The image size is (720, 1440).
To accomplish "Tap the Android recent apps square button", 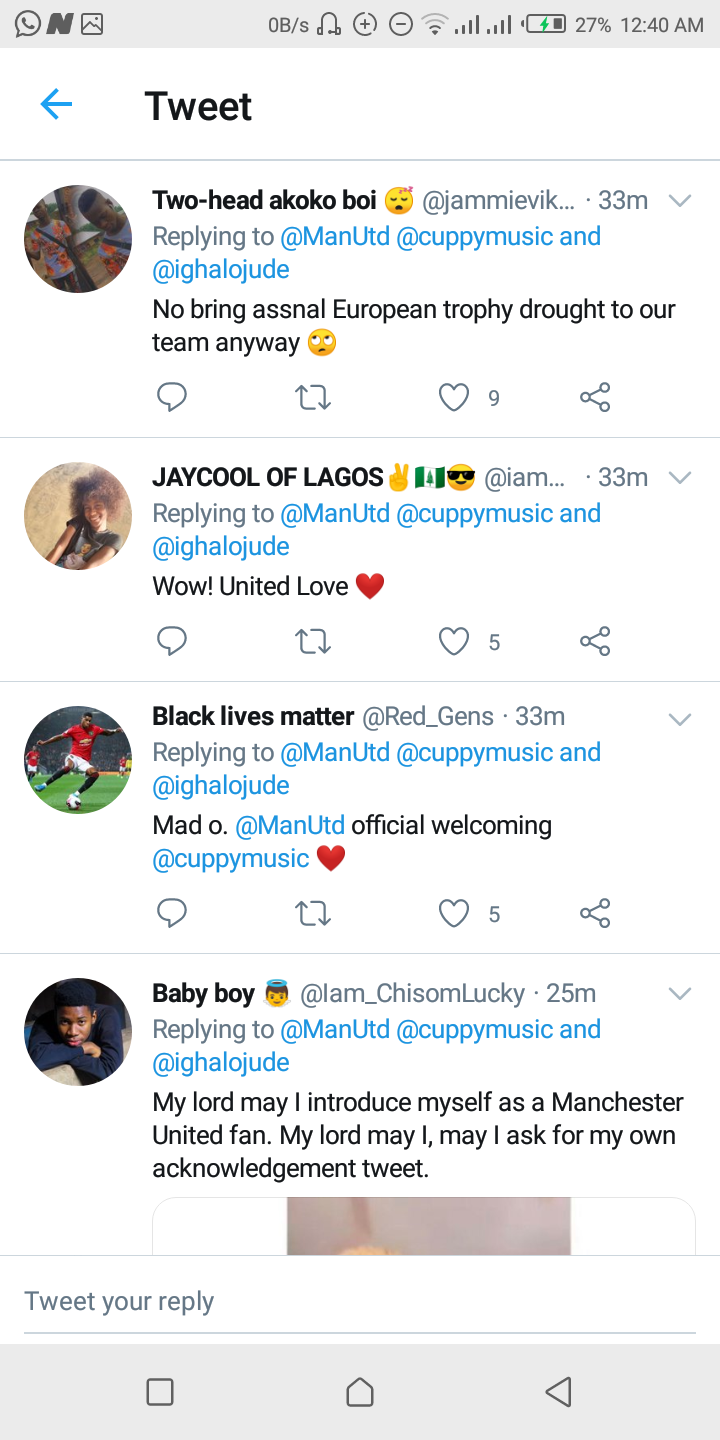I will [x=160, y=1392].
